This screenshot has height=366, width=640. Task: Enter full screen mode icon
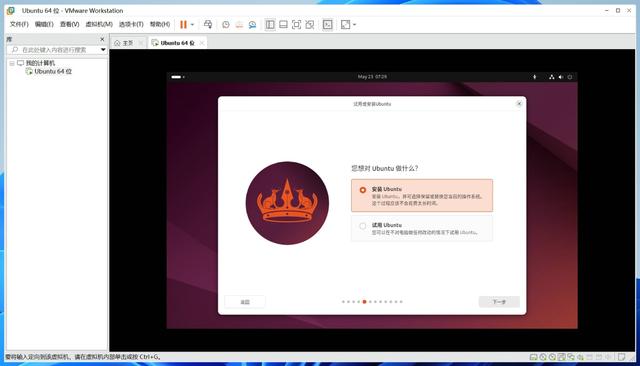tap(296, 24)
